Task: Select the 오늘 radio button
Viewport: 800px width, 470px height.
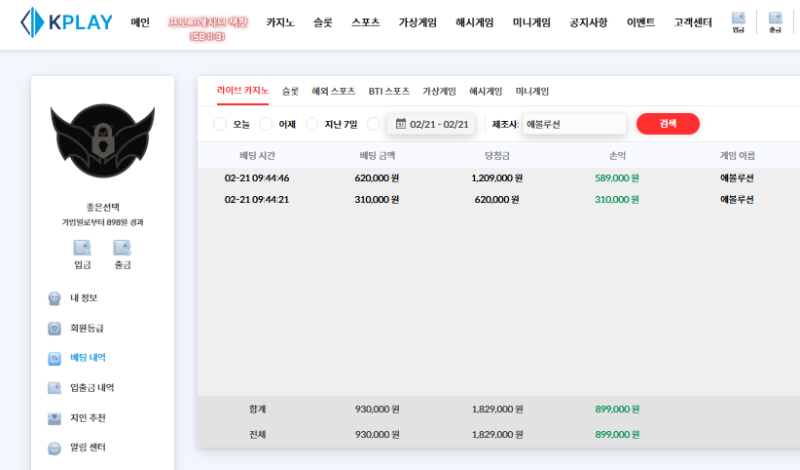Action: tap(220, 124)
